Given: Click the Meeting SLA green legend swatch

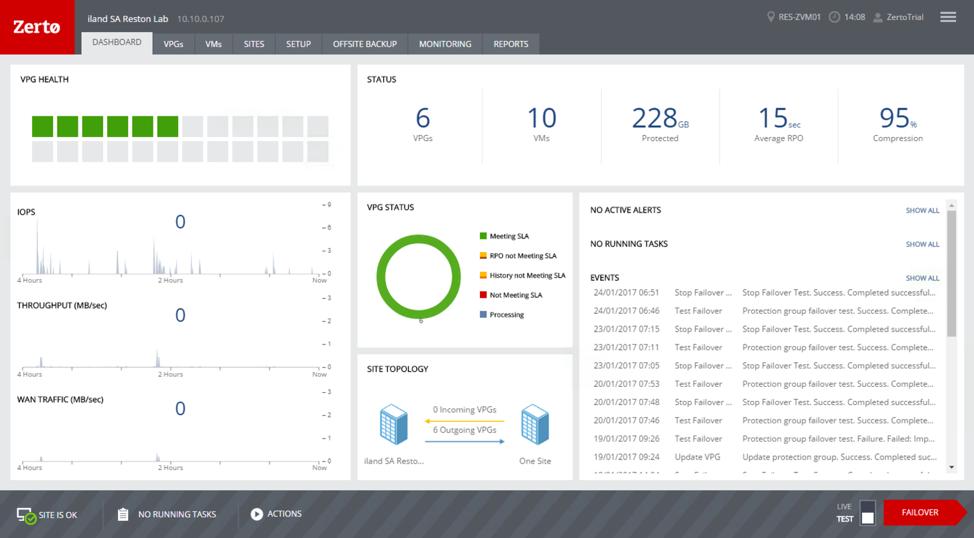Looking at the screenshot, I should [483, 236].
